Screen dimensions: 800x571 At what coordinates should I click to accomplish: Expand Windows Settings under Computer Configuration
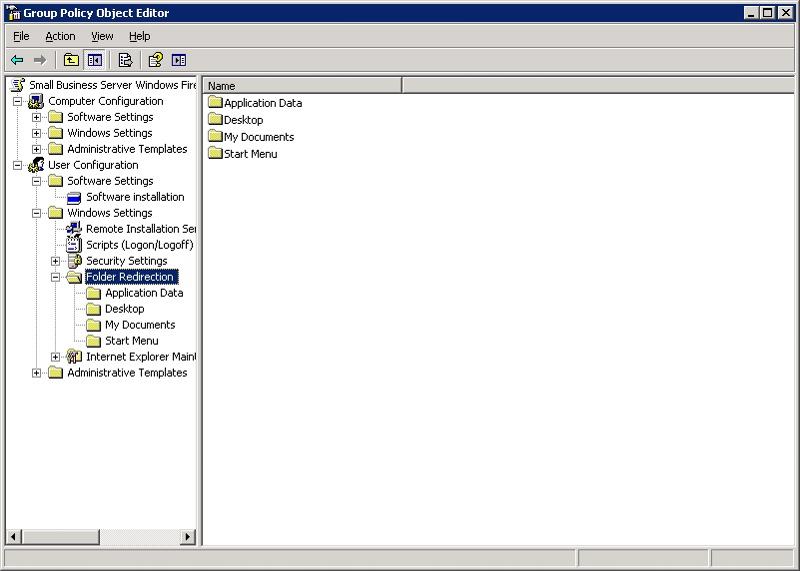(36, 133)
